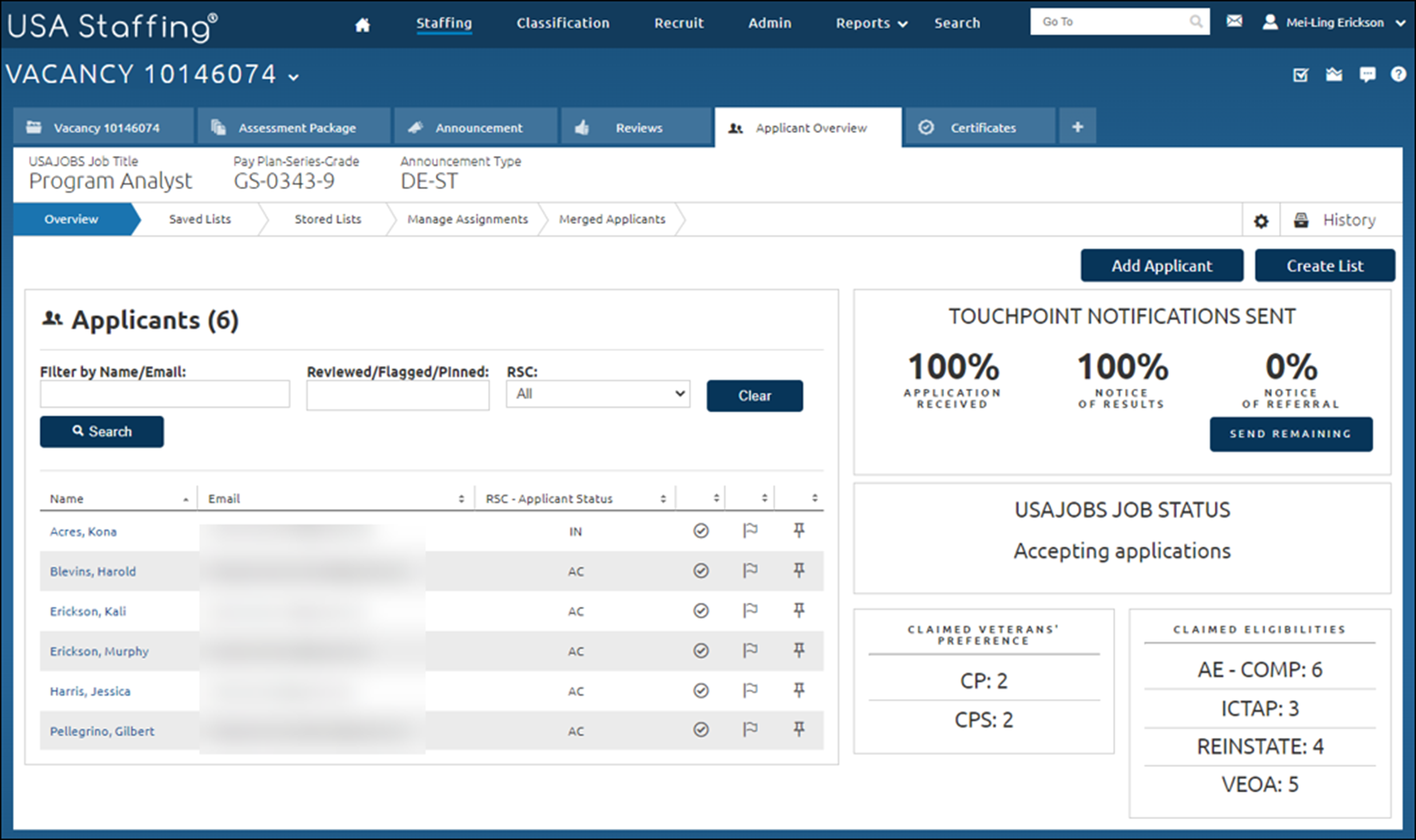Mark Erickson, Murphy as reviewed
Image resolution: width=1416 pixels, height=840 pixels.
701,651
